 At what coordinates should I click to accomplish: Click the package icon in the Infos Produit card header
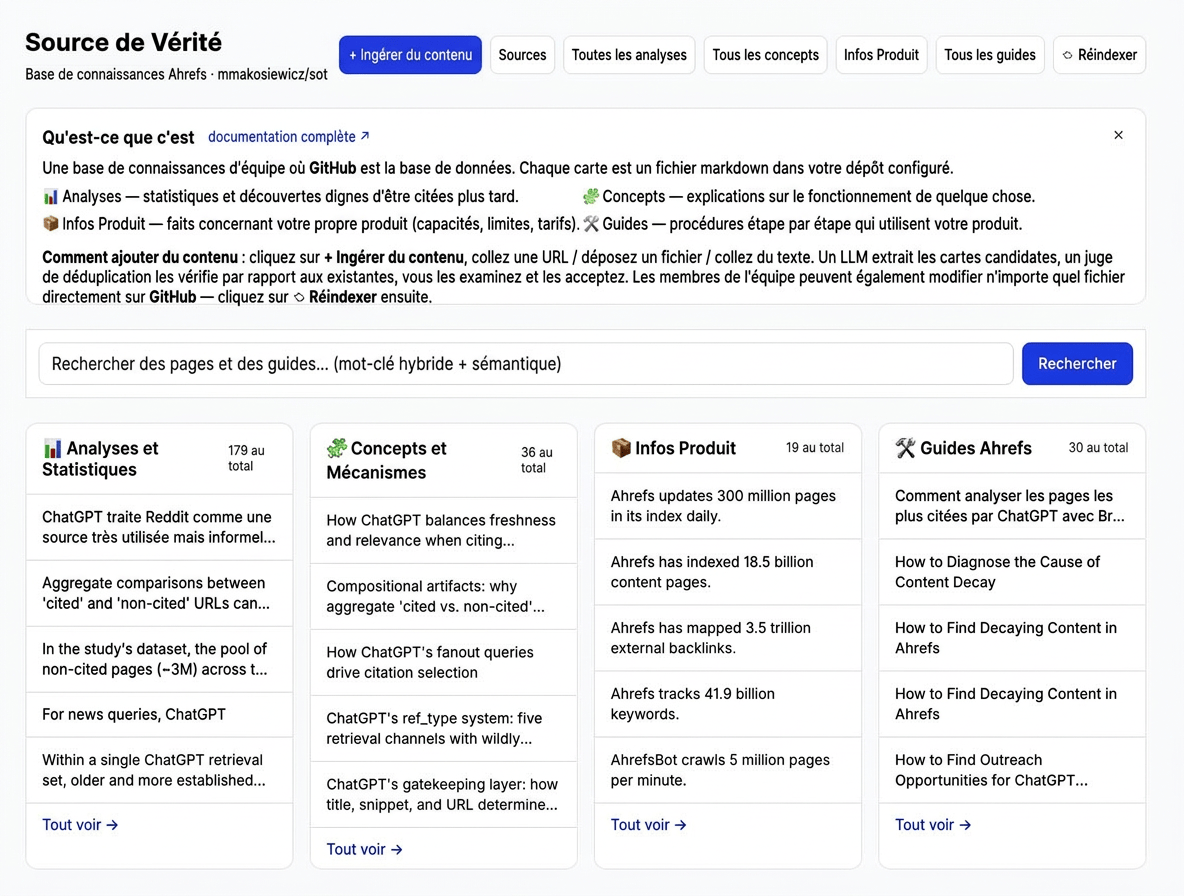pos(621,448)
